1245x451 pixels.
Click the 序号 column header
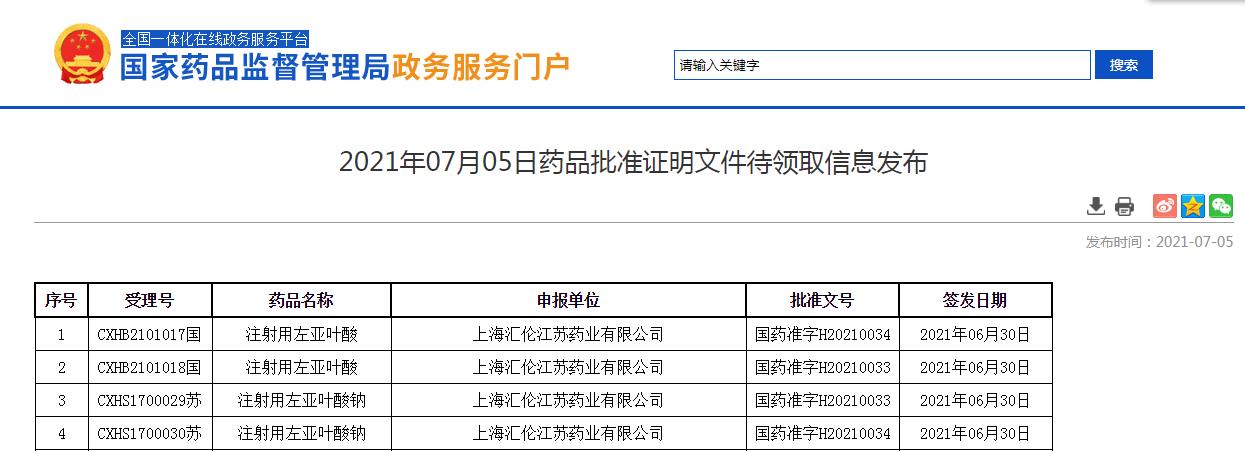click(x=61, y=300)
